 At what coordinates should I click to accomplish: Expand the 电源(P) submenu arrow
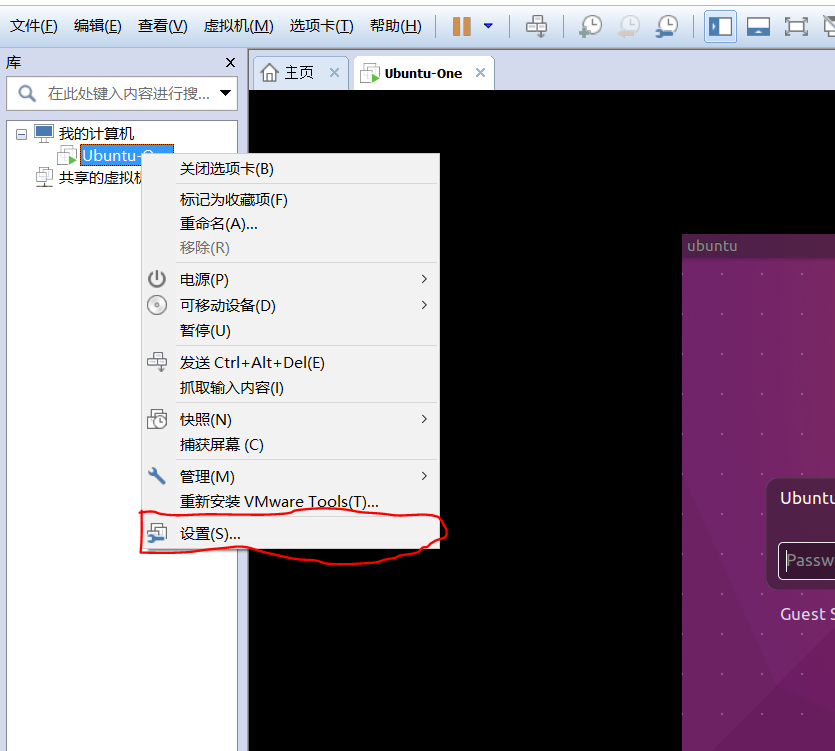pos(424,279)
